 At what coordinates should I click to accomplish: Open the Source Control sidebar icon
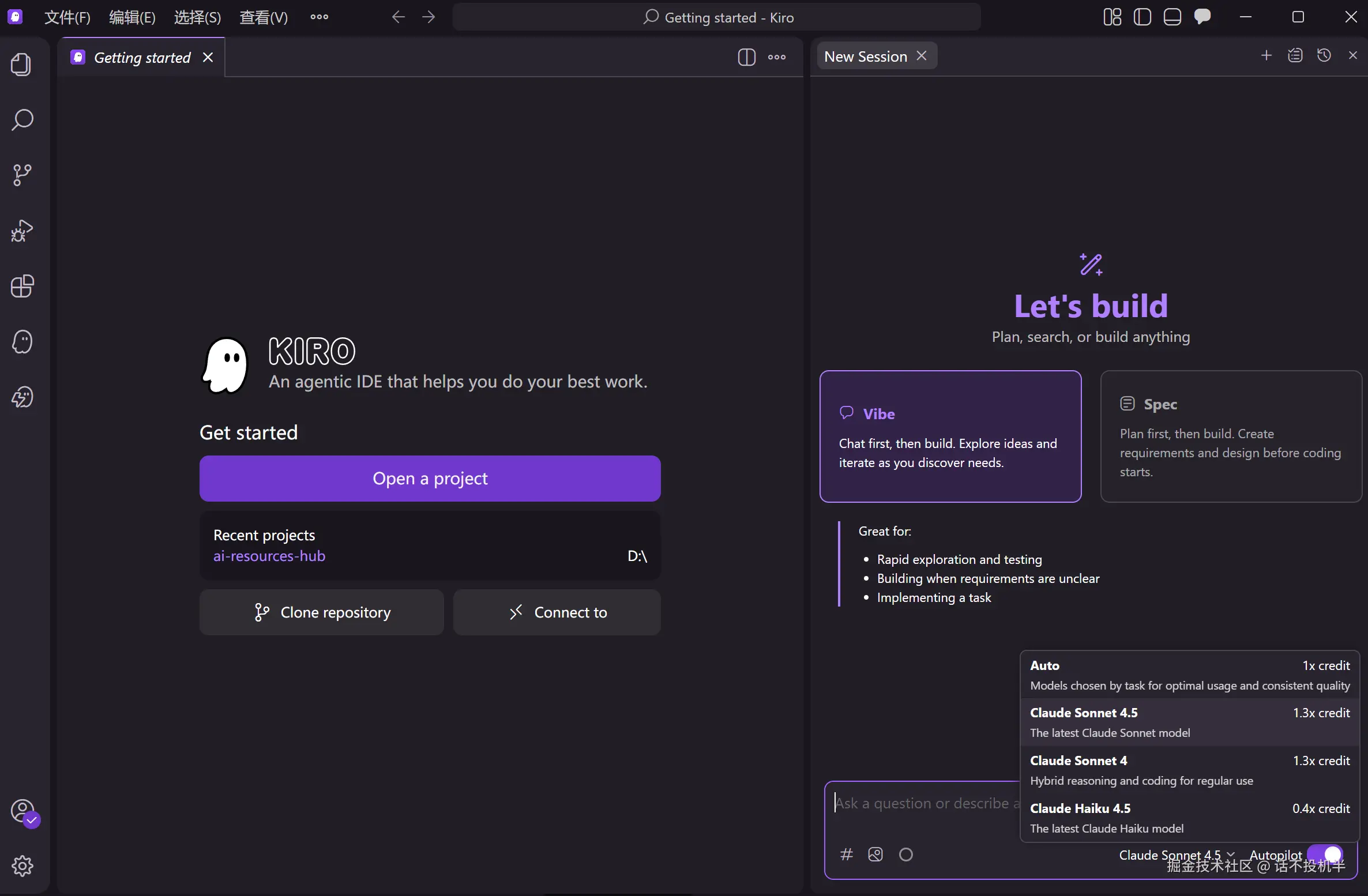(22, 175)
